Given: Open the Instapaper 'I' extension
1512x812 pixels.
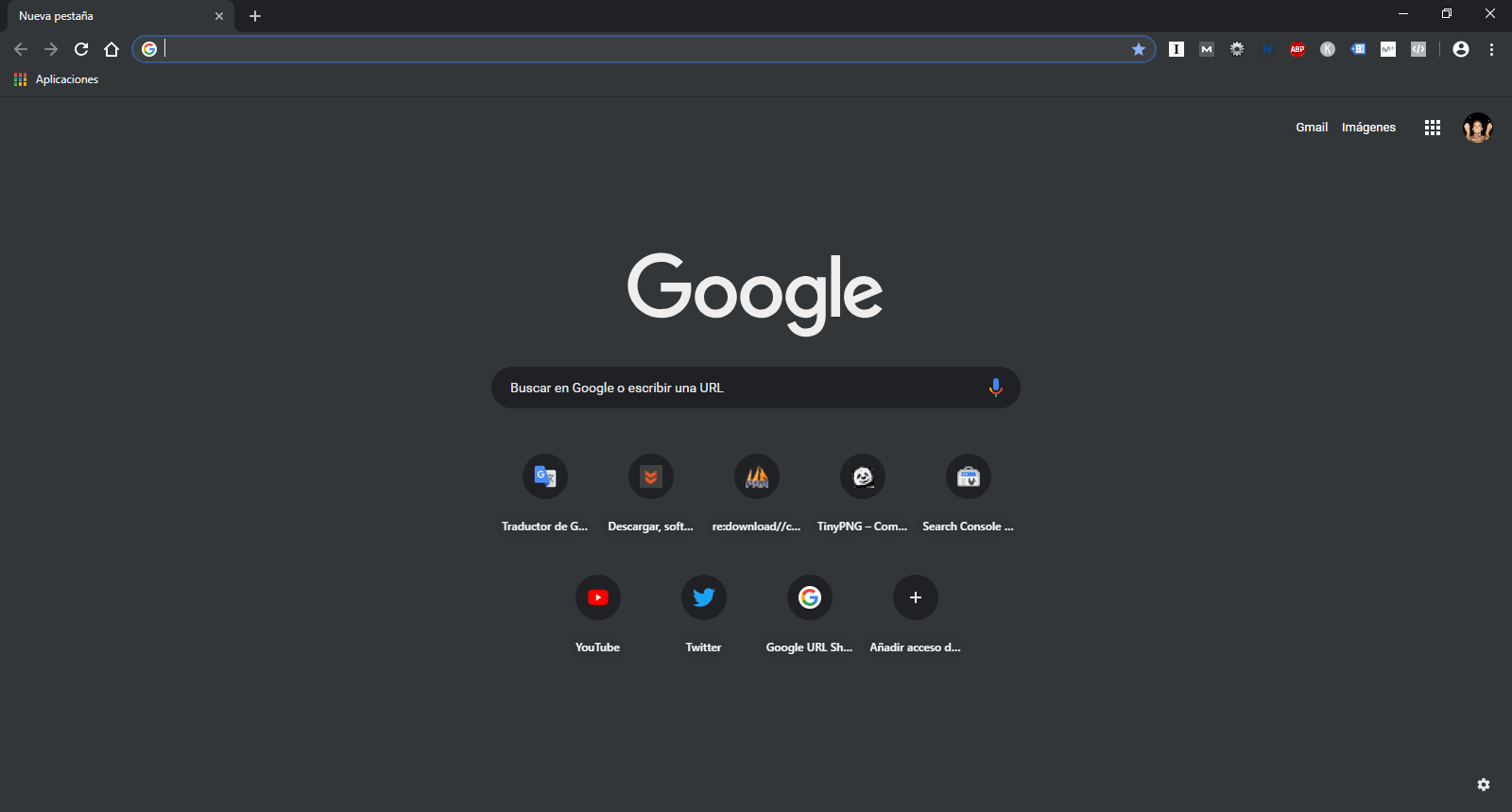Looking at the screenshot, I should click(x=1177, y=49).
